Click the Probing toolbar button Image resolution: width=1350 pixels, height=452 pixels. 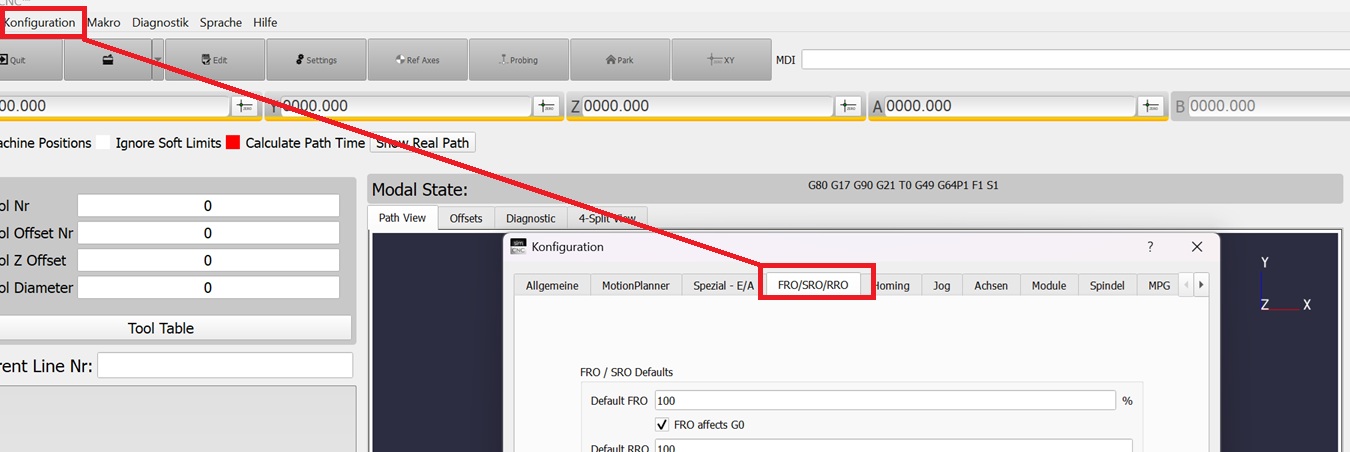(x=518, y=60)
